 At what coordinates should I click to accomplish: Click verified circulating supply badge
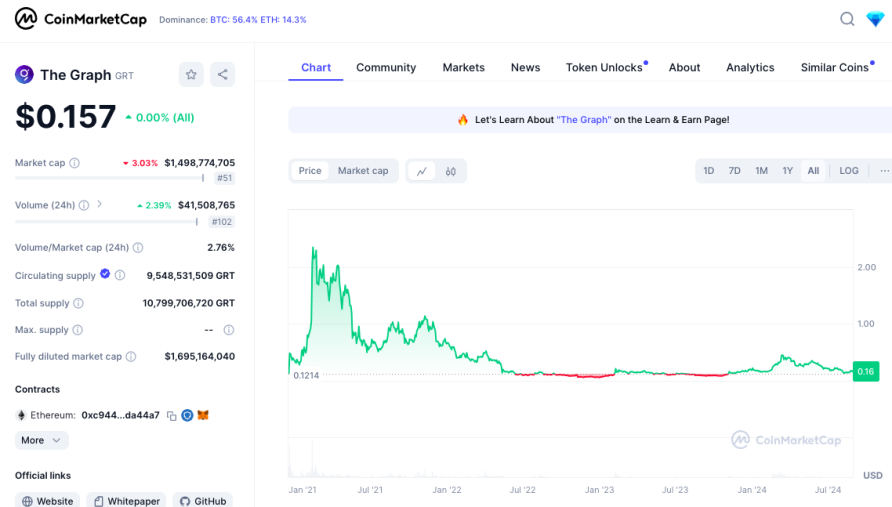[105, 274]
